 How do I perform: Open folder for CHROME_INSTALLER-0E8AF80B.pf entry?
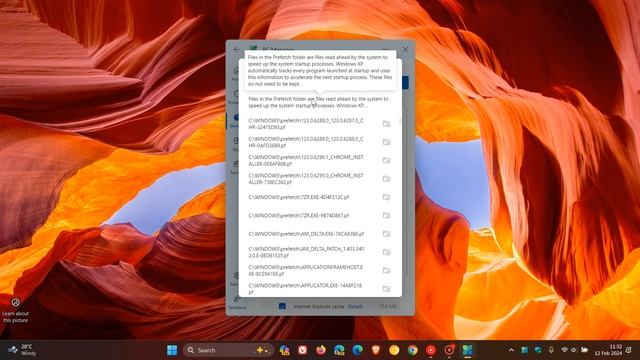[386, 160]
